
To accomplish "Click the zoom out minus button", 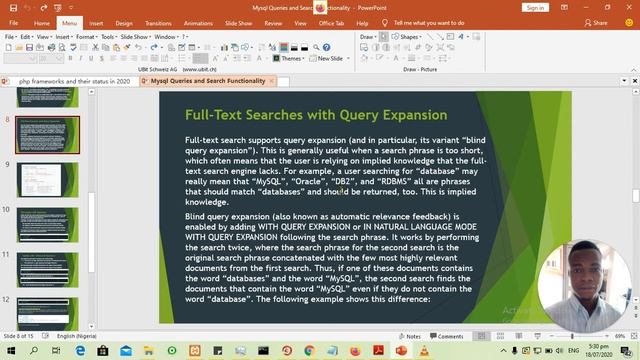I will click(552, 336).
